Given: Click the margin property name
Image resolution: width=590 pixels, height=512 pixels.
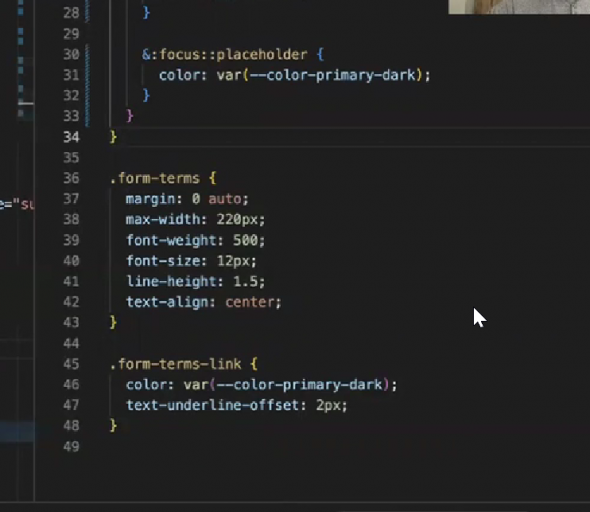Looking at the screenshot, I should tap(151, 199).
